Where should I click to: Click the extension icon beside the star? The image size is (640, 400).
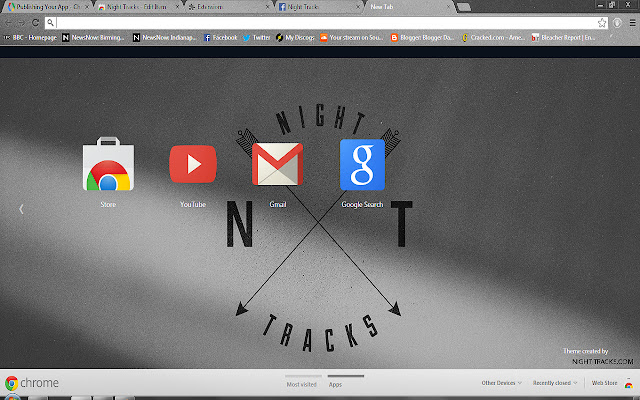[x=617, y=23]
